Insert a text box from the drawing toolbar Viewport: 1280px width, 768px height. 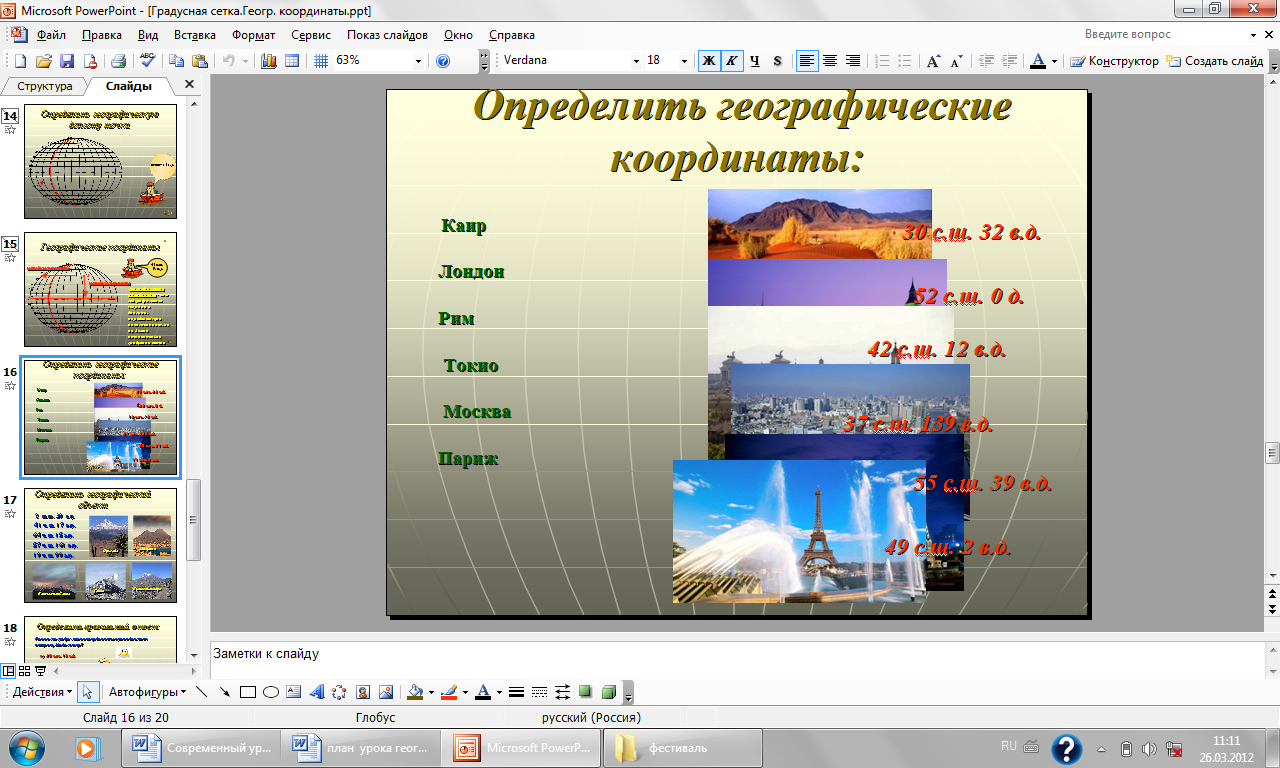pos(293,692)
